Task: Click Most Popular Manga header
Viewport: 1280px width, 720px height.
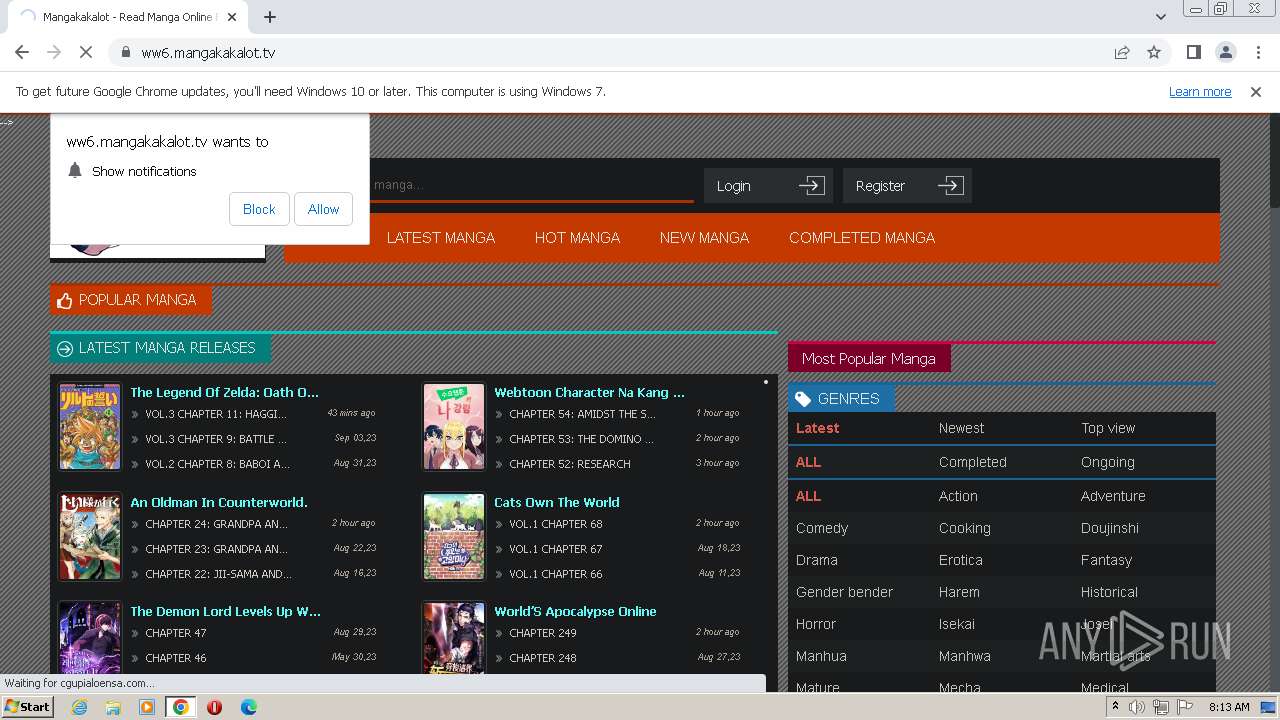Action: click(x=869, y=358)
